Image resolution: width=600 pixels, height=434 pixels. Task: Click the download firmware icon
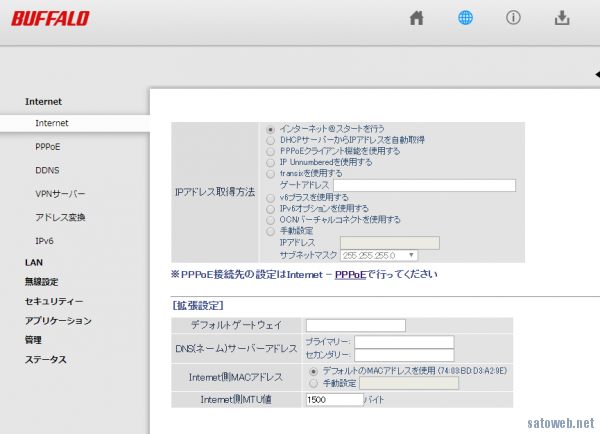562,18
